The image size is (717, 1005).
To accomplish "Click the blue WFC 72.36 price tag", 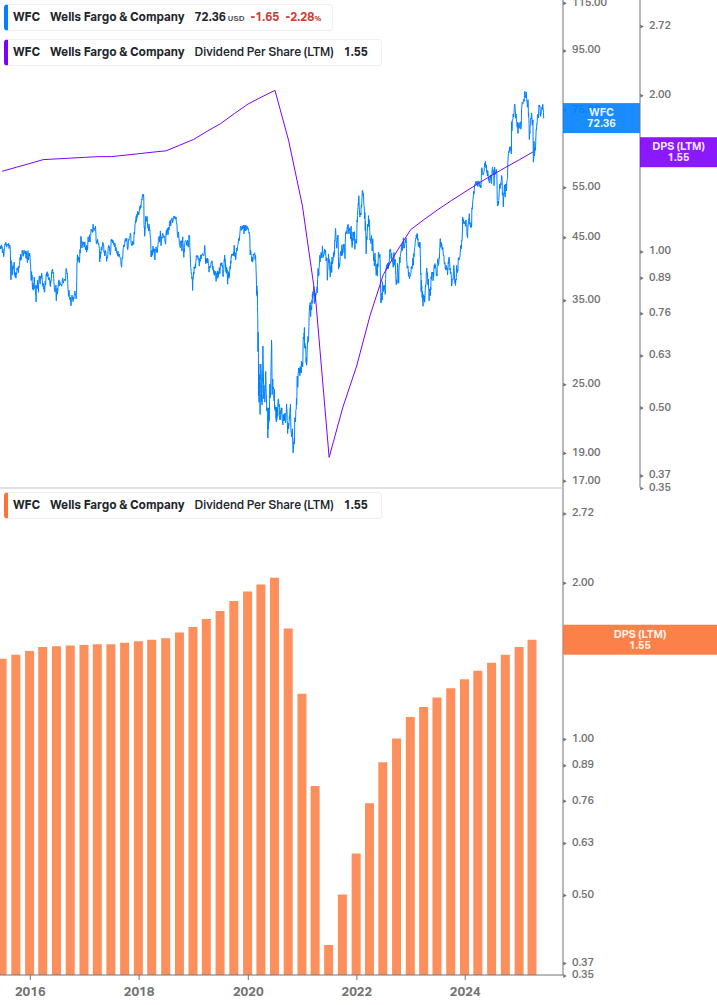I will 601,118.
